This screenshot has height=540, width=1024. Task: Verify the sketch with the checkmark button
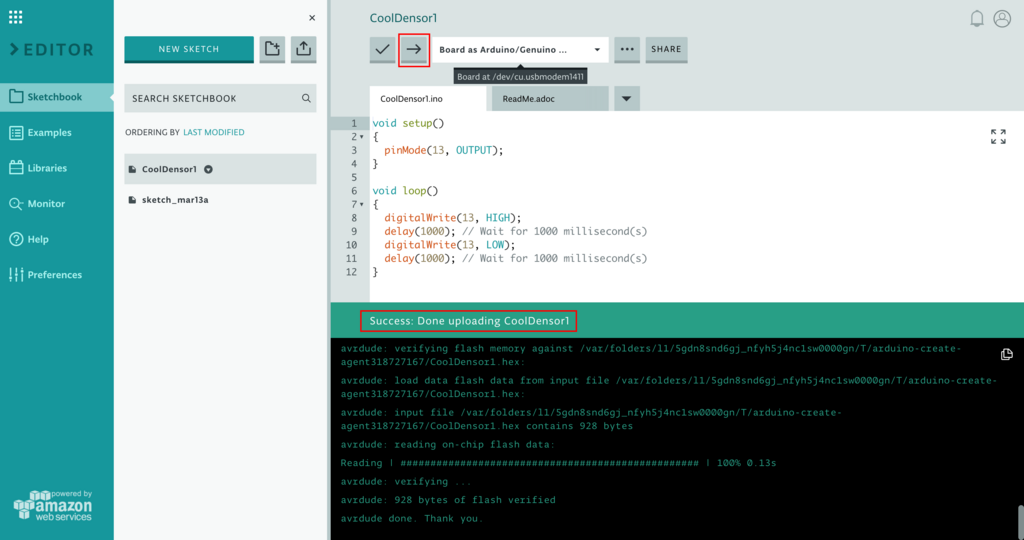[x=383, y=50]
